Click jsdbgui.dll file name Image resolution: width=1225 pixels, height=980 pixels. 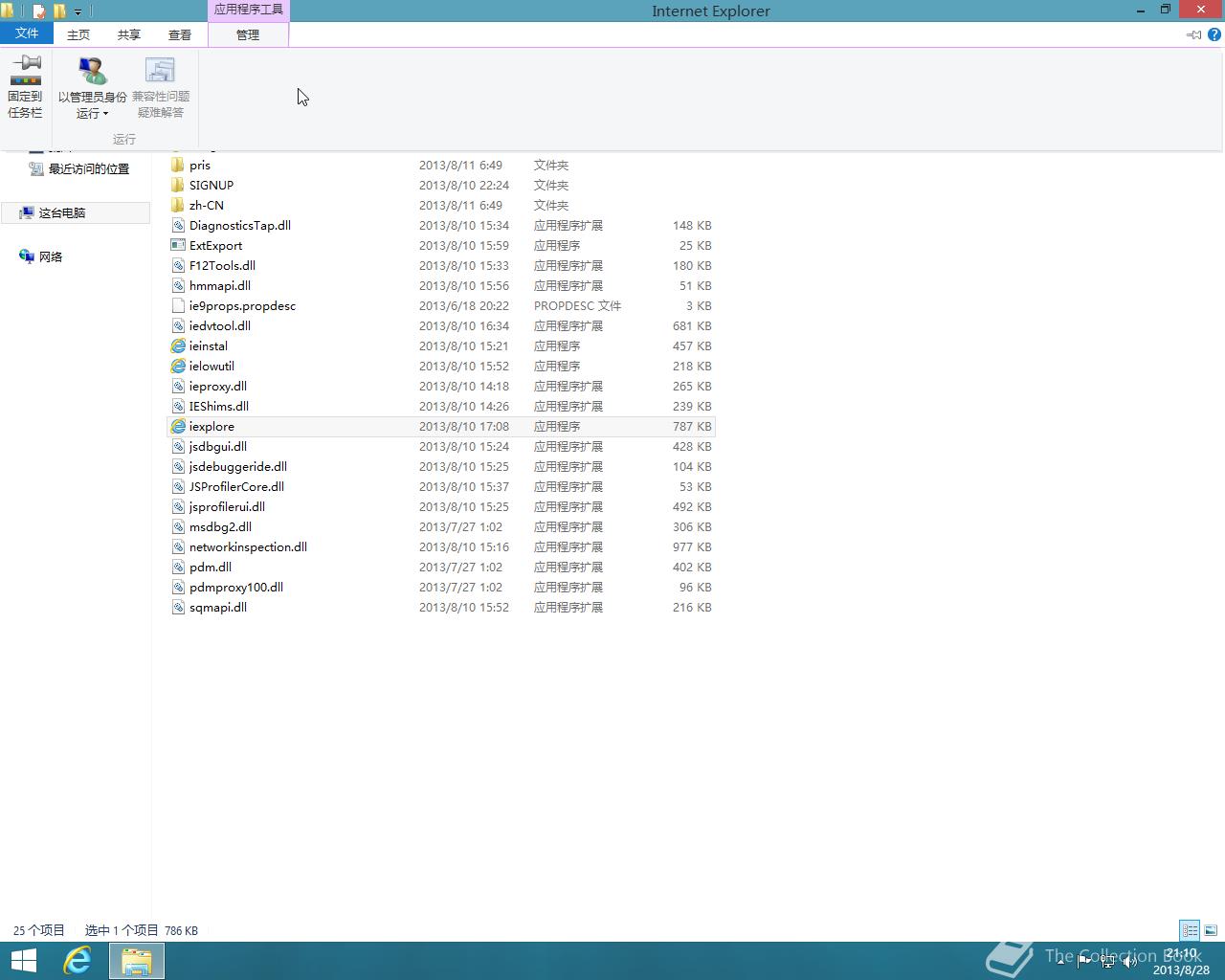tap(218, 447)
